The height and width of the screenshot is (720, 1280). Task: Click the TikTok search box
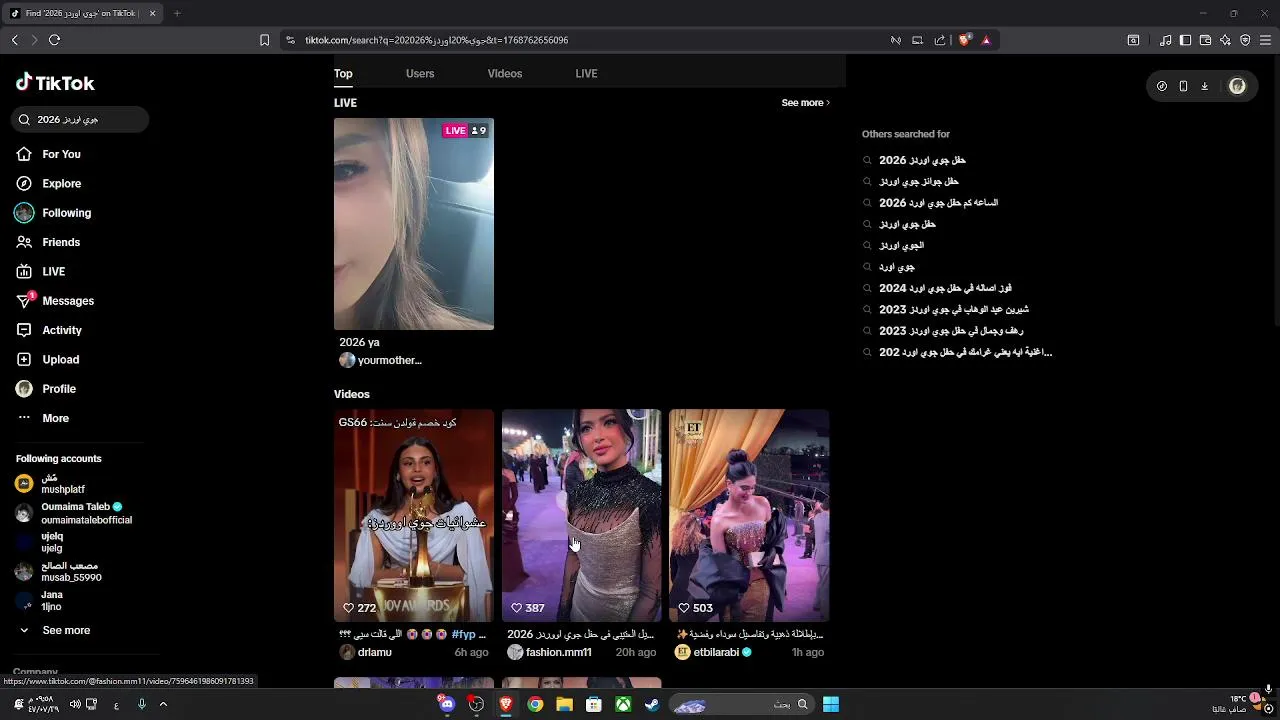[80, 119]
